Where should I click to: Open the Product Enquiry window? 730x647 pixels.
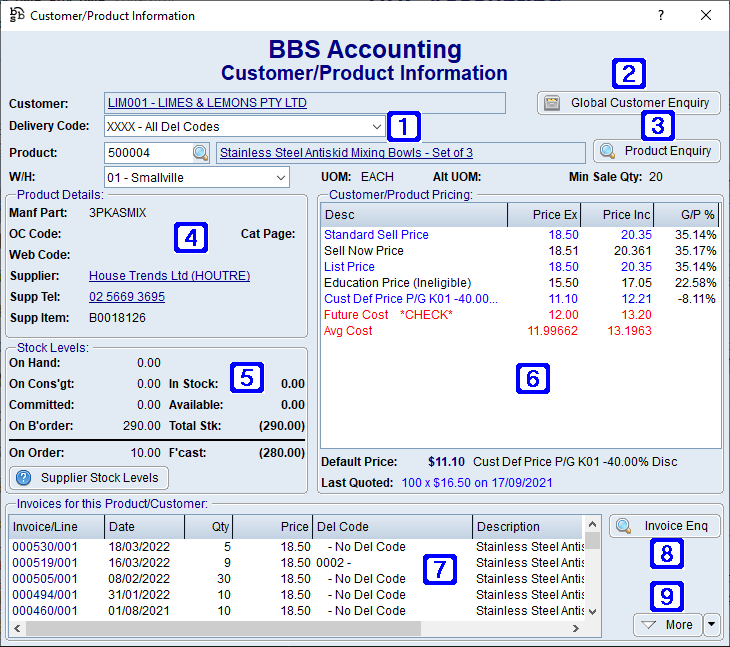656,151
